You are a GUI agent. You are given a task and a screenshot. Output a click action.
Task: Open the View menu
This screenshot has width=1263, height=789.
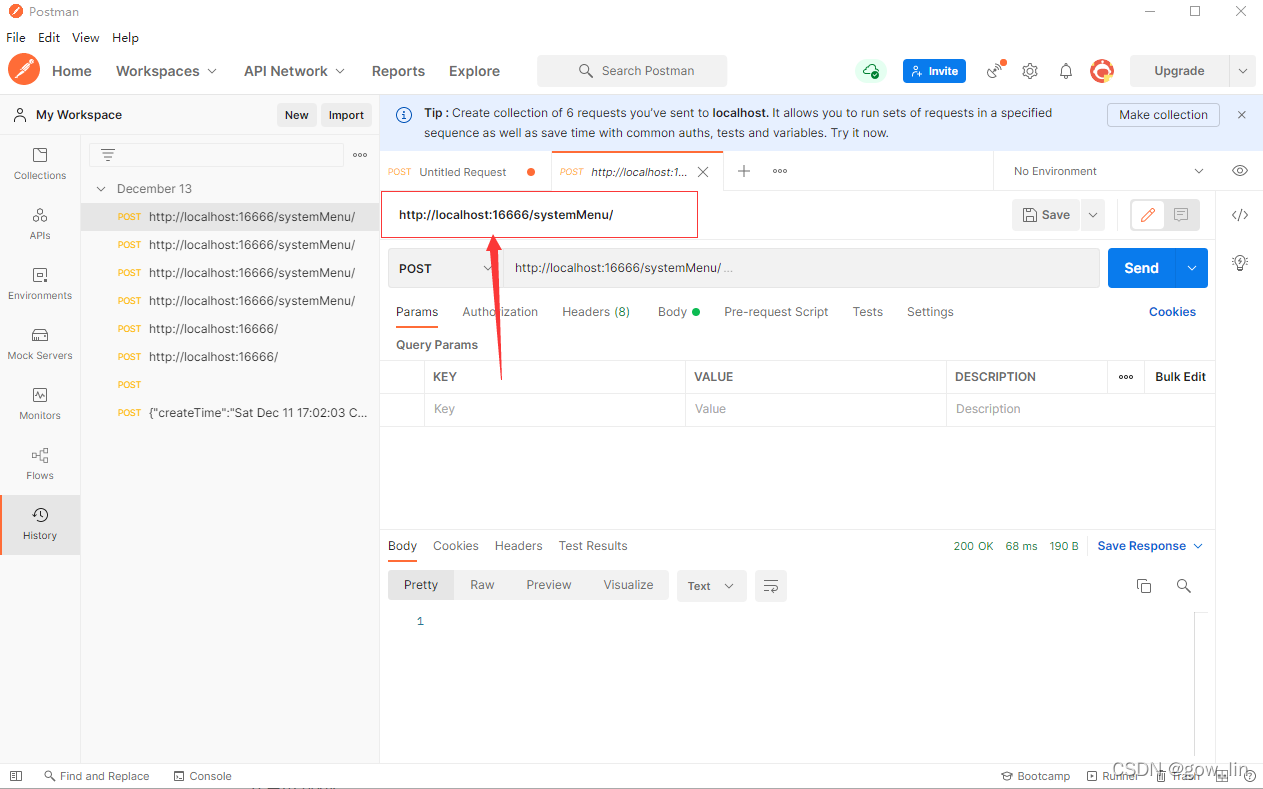[x=86, y=37]
